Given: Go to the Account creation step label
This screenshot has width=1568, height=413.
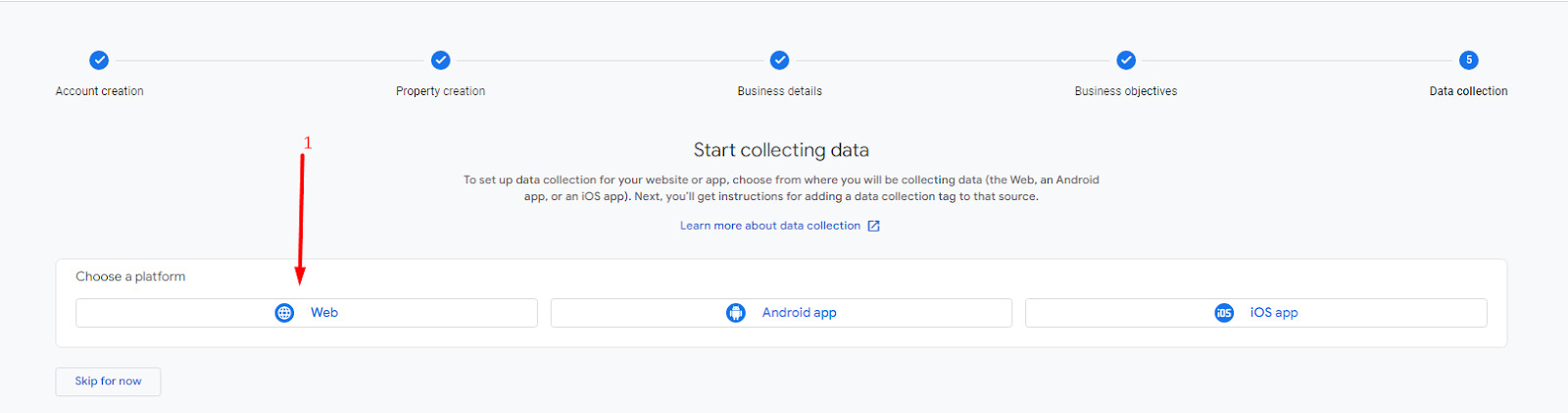Looking at the screenshot, I should [x=99, y=91].
